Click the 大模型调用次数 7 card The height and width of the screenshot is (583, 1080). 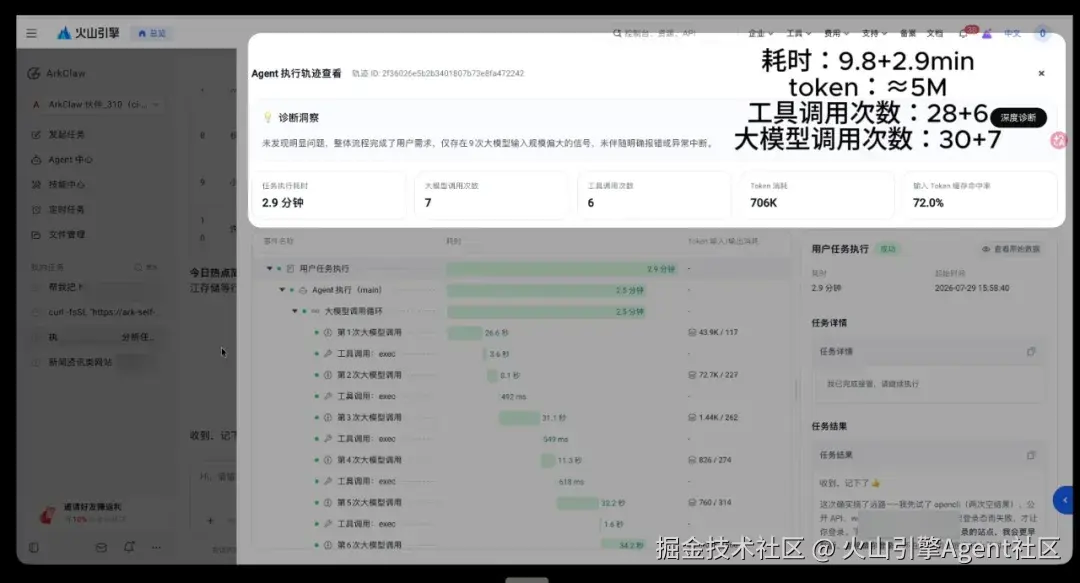click(x=491, y=196)
